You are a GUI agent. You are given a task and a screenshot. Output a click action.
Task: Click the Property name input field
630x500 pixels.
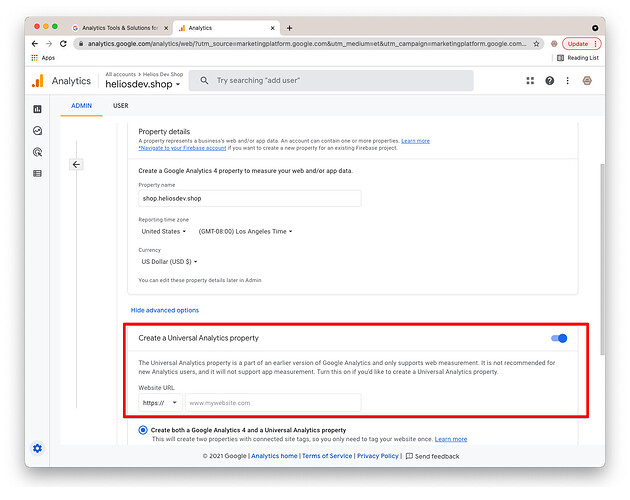pyautogui.click(x=250, y=199)
